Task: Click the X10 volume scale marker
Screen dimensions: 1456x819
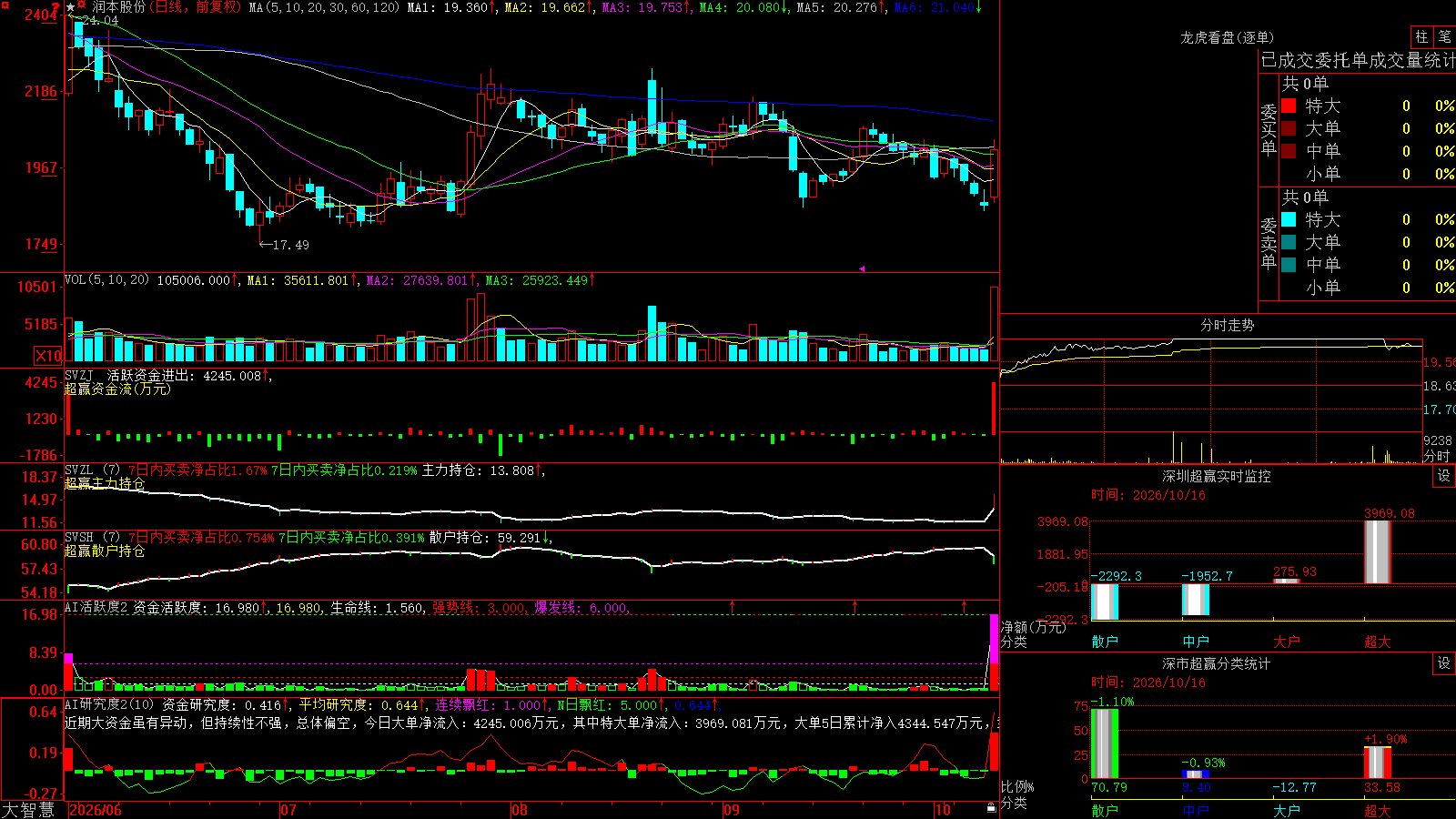Action: (x=48, y=356)
